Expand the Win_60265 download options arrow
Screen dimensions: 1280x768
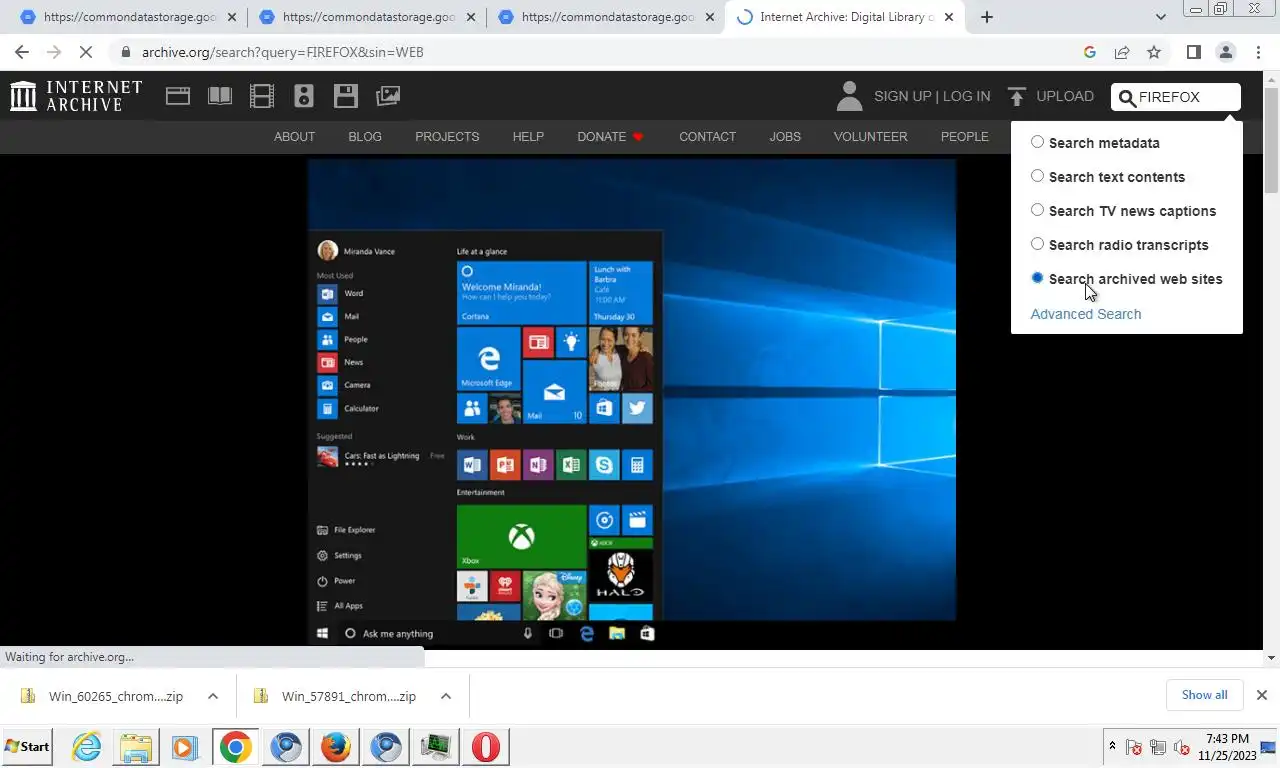[213, 696]
